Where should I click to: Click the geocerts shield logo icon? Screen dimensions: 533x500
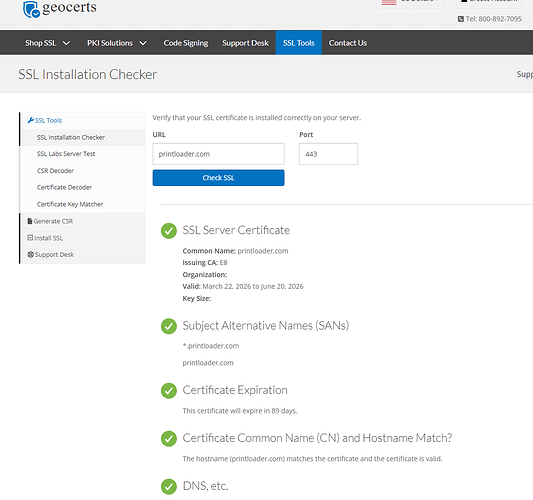coord(31,9)
